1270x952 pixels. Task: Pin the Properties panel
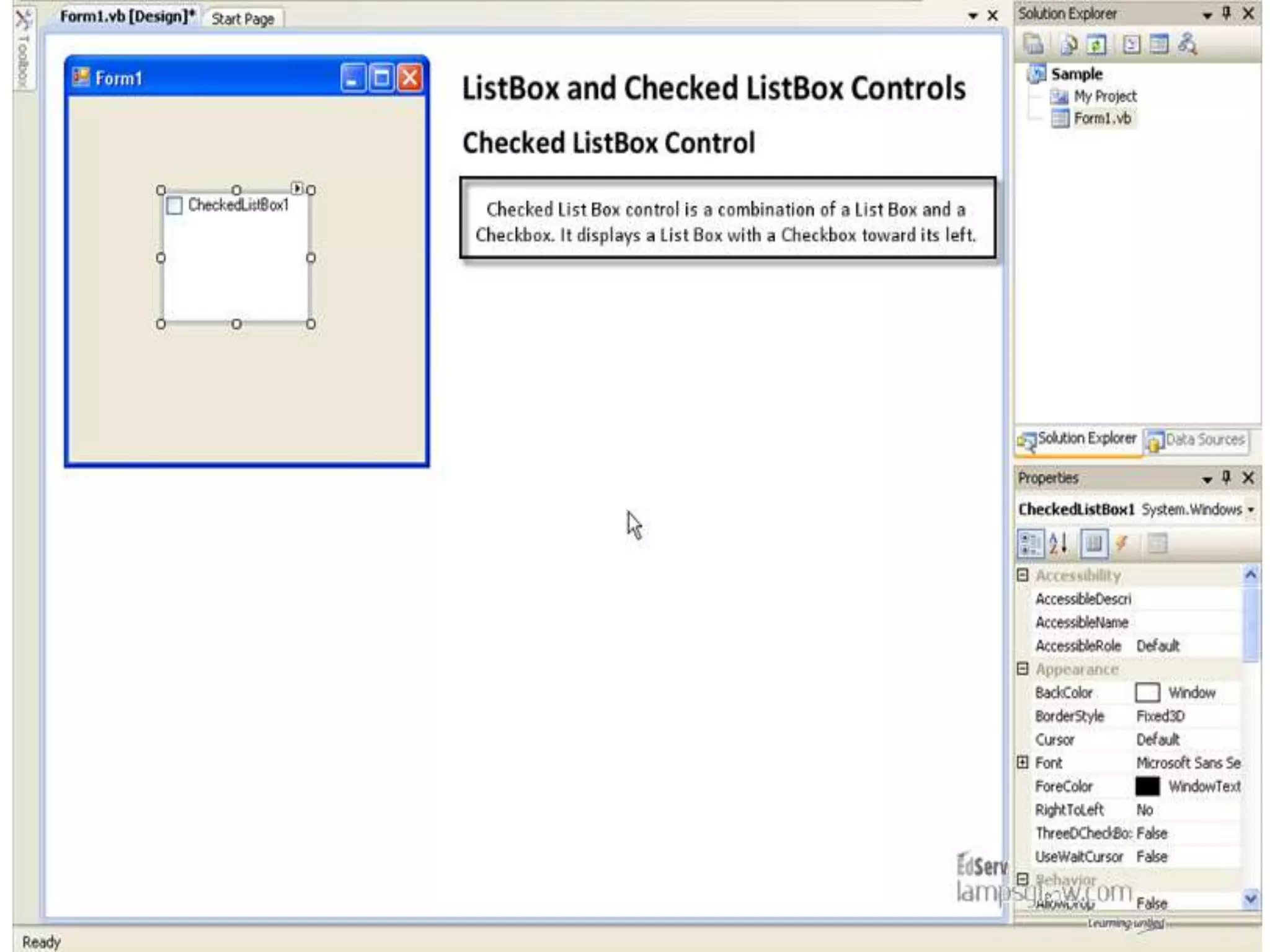pyautogui.click(x=1227, y=477)
